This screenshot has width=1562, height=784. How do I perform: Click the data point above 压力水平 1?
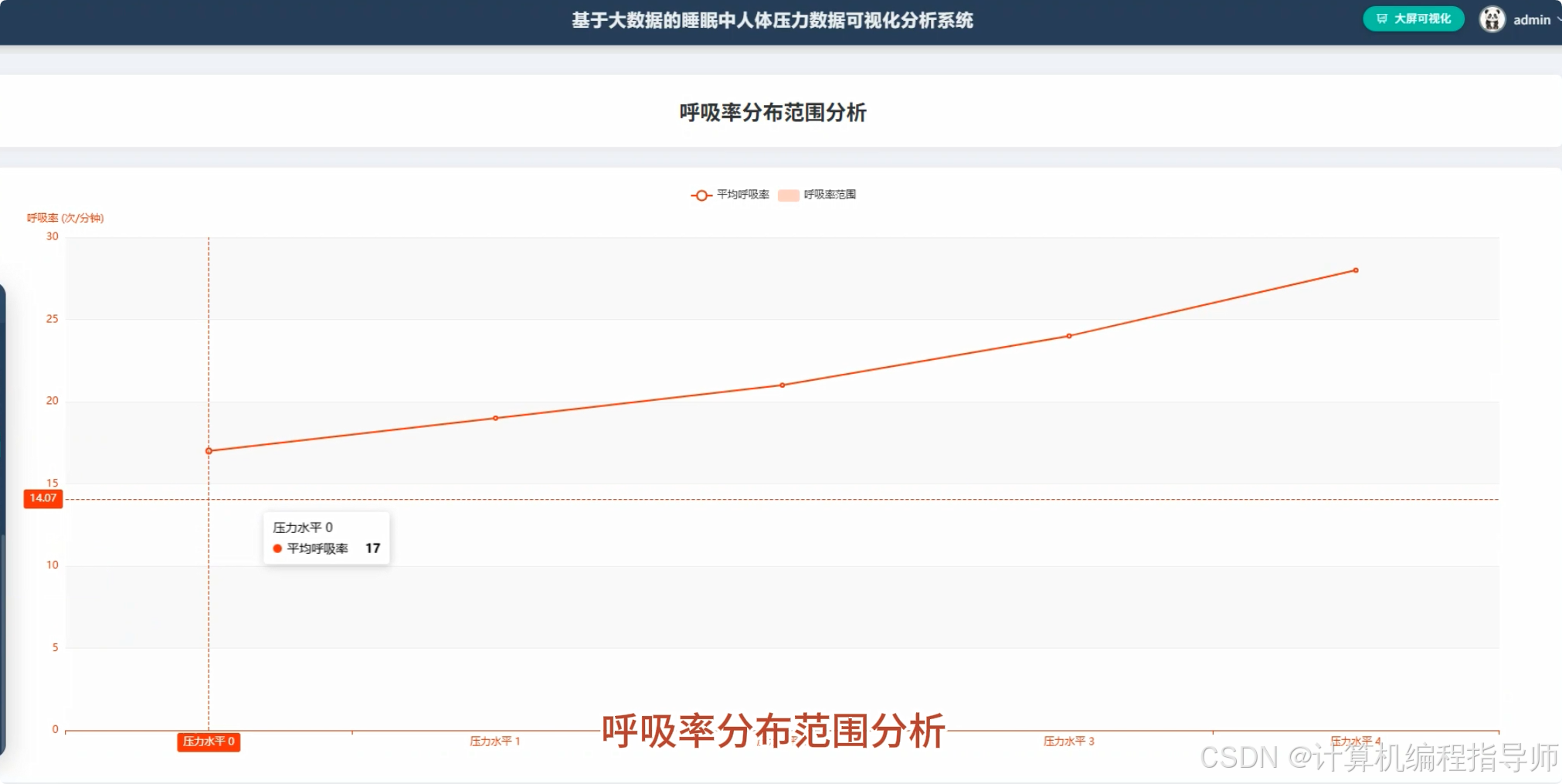495,418
